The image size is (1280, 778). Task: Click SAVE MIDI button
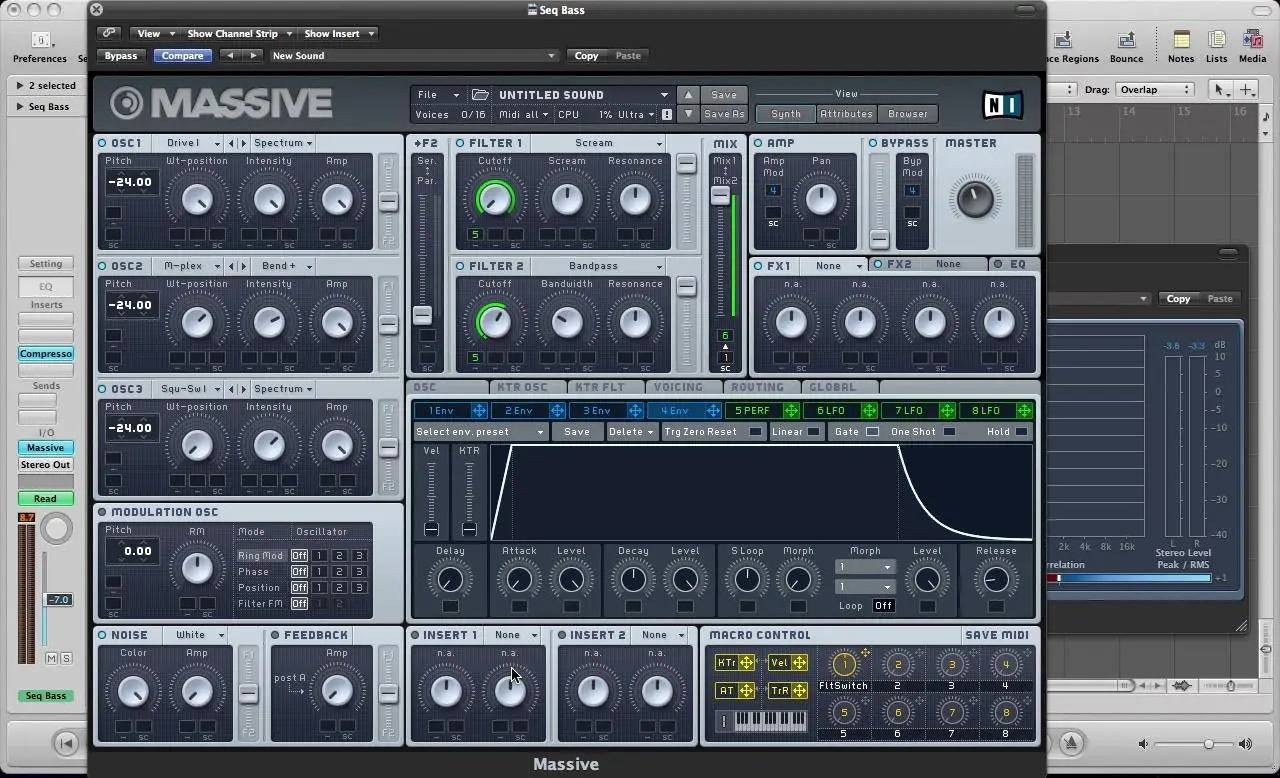pos(997,635)
